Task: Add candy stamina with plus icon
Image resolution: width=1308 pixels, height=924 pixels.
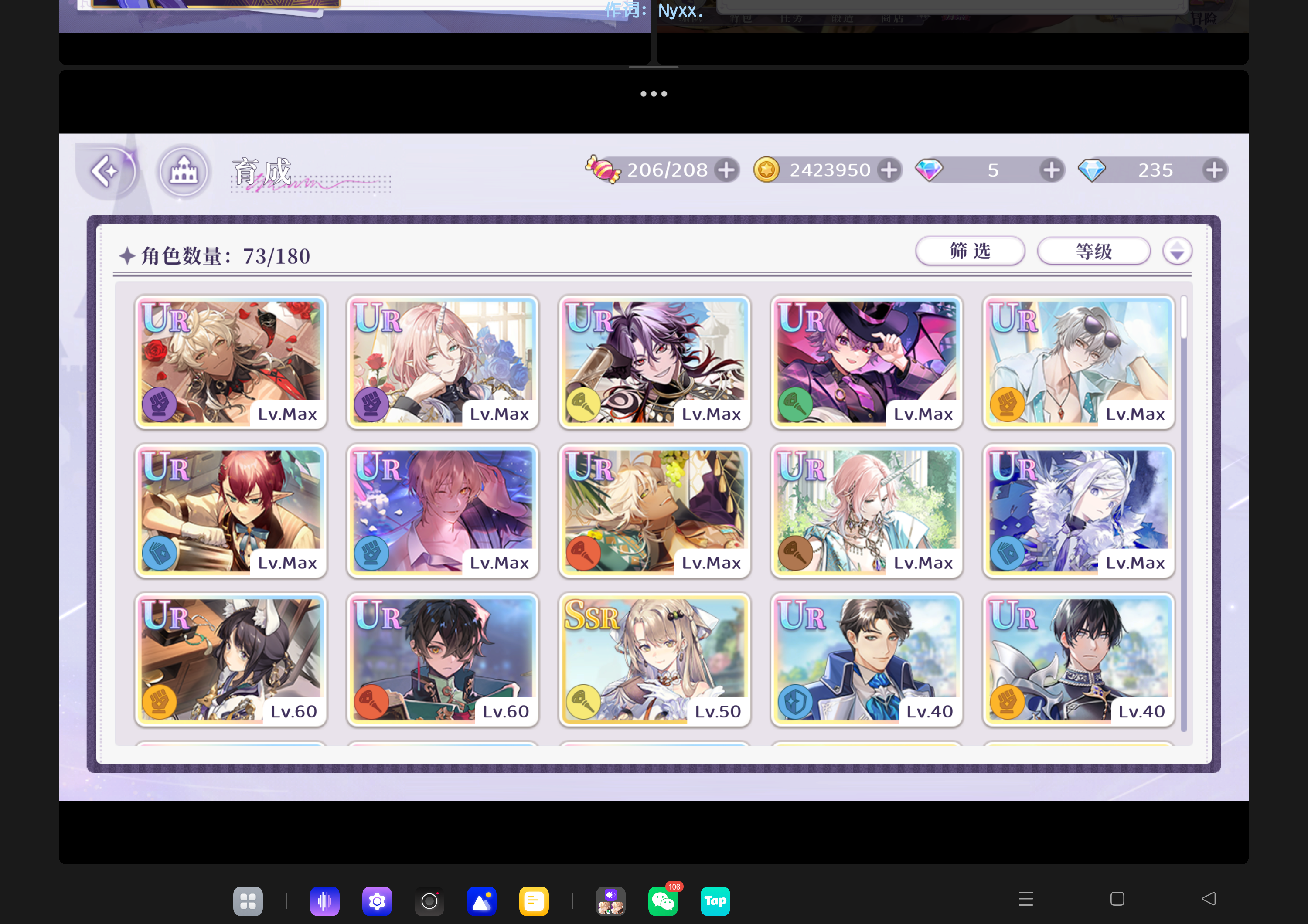Action: point(726,170)
